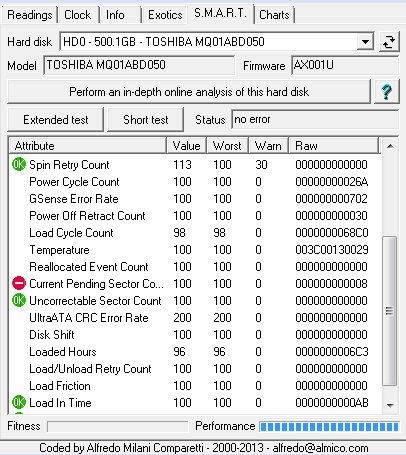This screenshot has height=455, width=406.
Task: Run the Short test
Action: point(146,120)
